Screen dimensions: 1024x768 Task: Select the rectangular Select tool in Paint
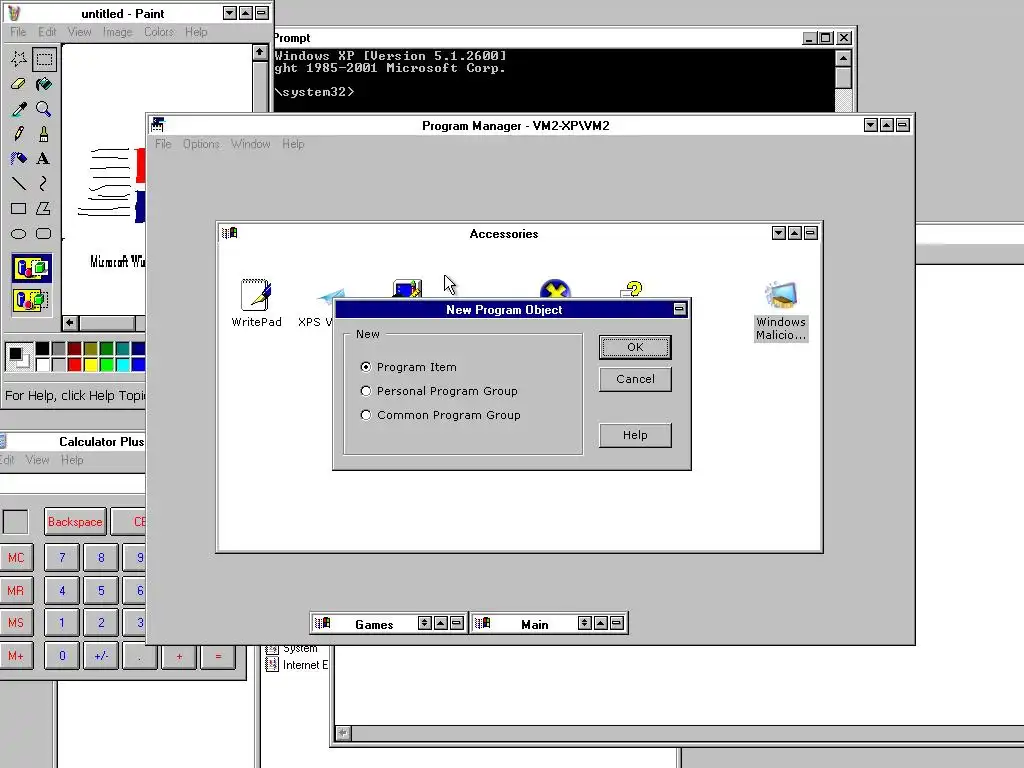coord(44,59)
